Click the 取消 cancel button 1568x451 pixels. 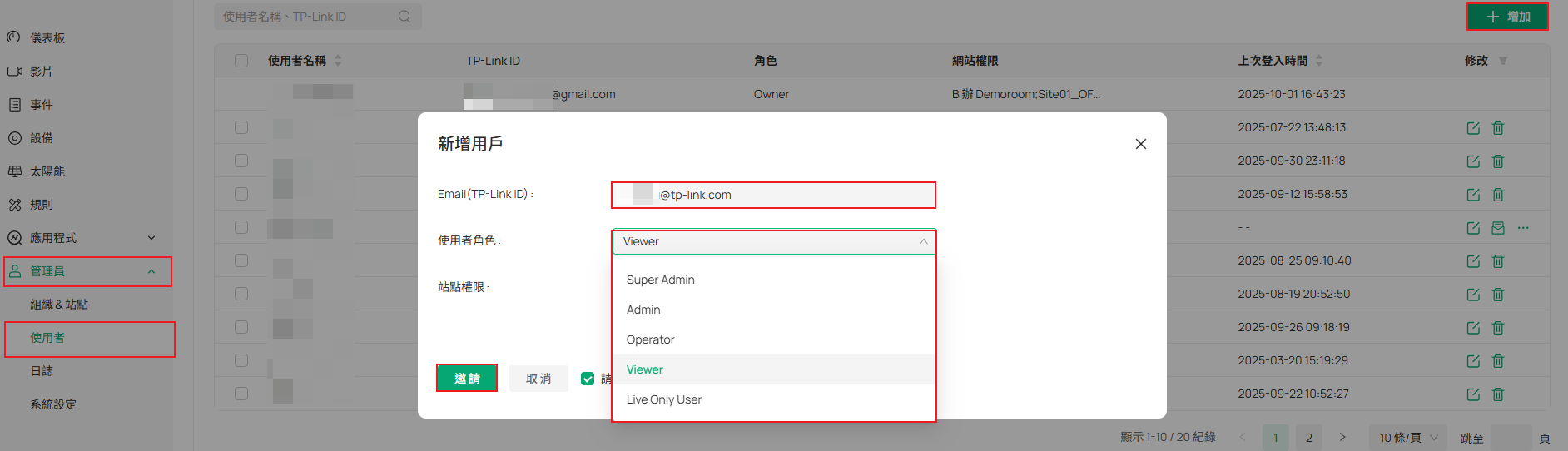click(x=538, y=379)
